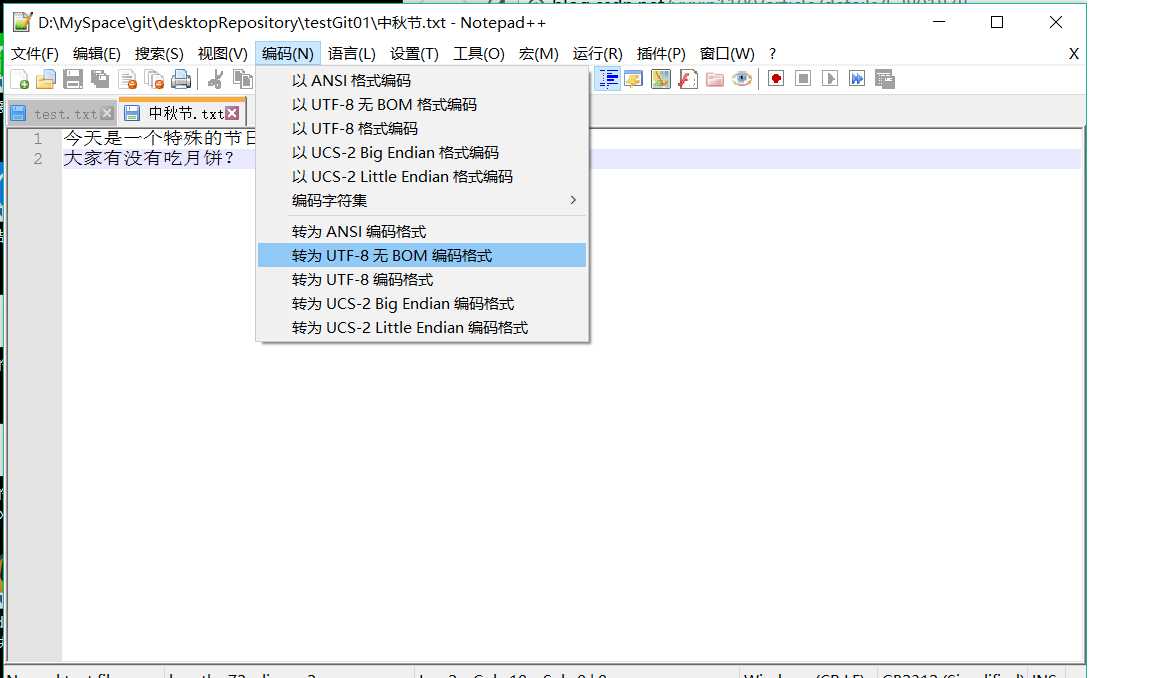Select 转为 ANSI 编码格式

[x=422, y=231]
